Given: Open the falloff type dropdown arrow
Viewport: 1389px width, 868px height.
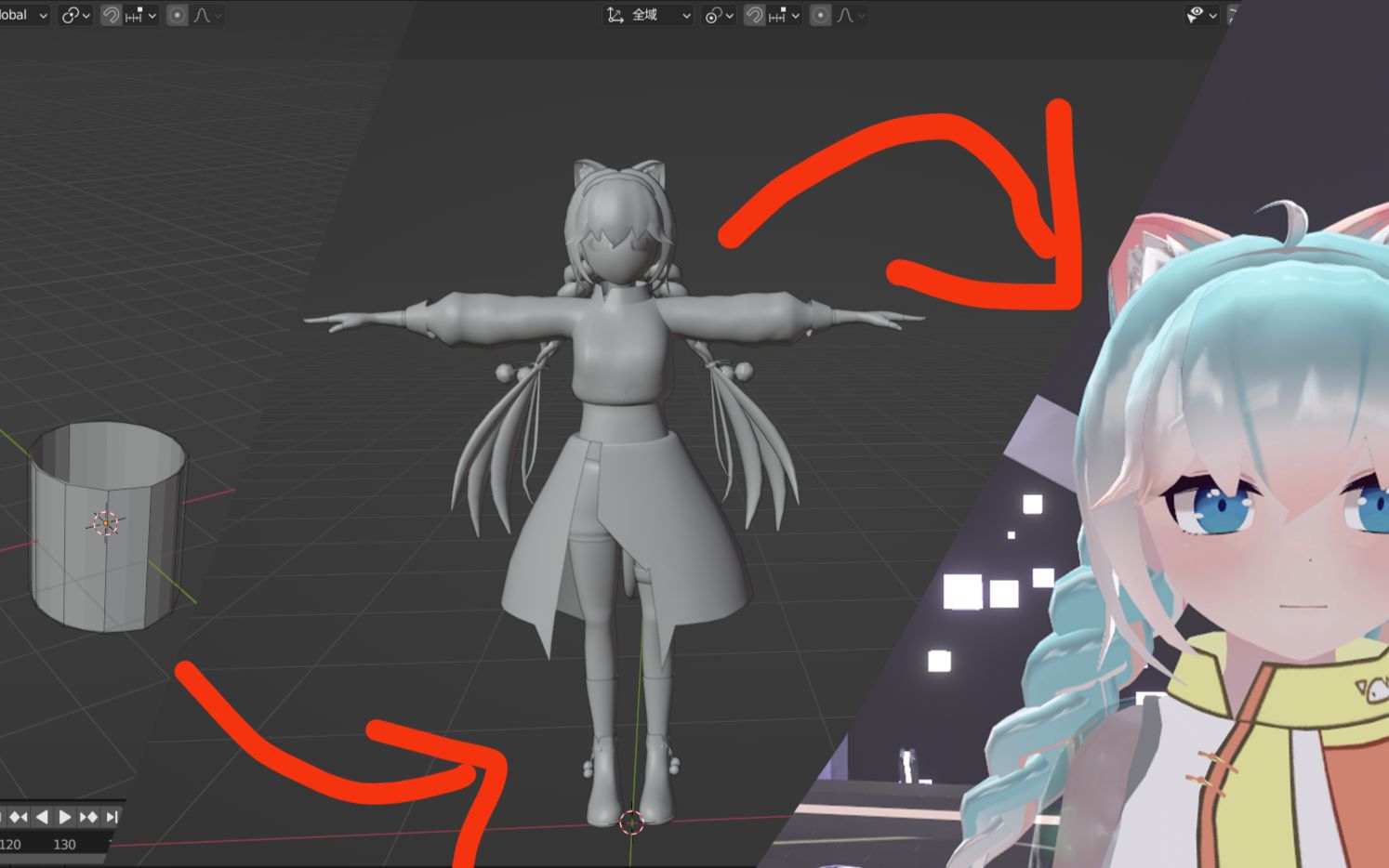Looking at the screenshot, I should (x=219, y=15).
